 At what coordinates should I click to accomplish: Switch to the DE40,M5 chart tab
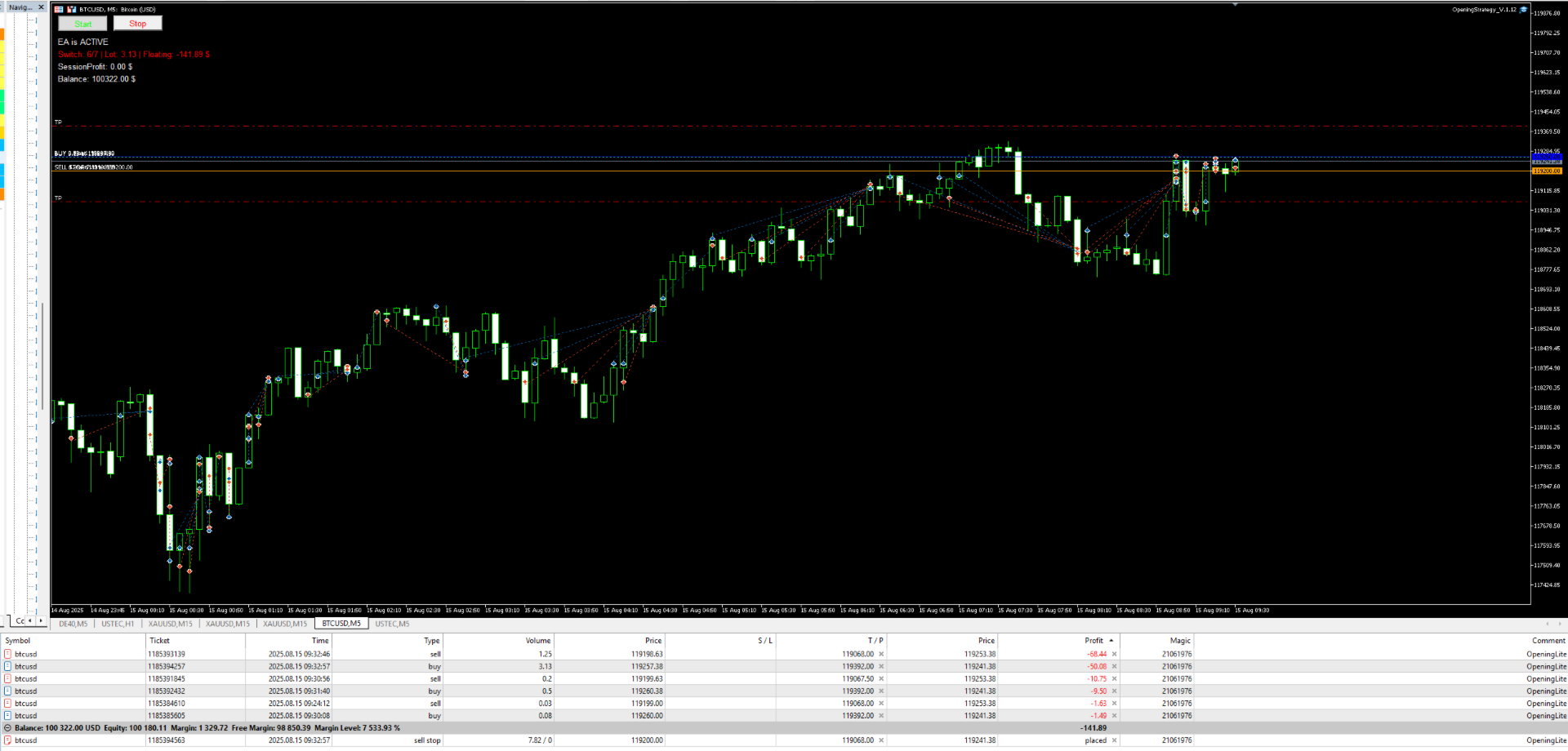click(x=73, y=624)
